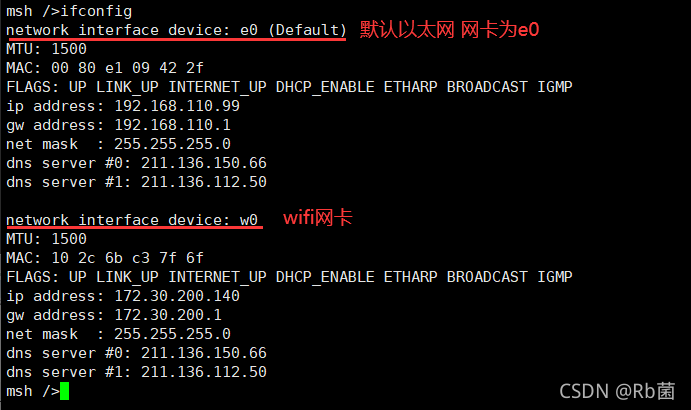Click e0 MAC address 00 80 e1 09 42 2f
The width and height of the screenshot is (691, 410).
click(x=127, y=68)
